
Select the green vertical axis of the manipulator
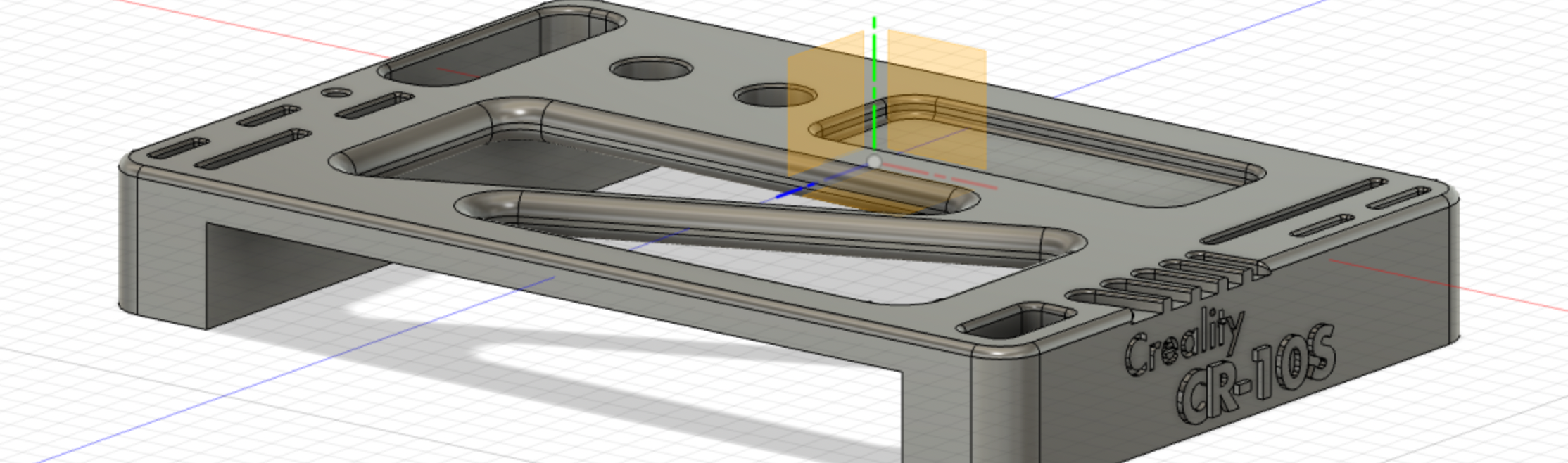click(874, 84)
